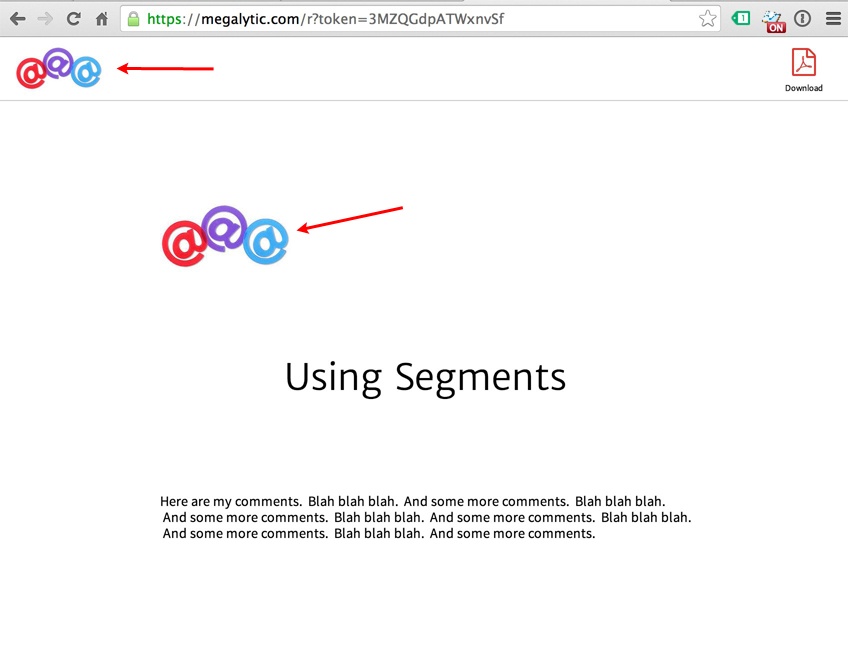Screen dimensions: 848x658
Task: Click the grayed-out forward navigation arrow
Action: pos(44,18)
